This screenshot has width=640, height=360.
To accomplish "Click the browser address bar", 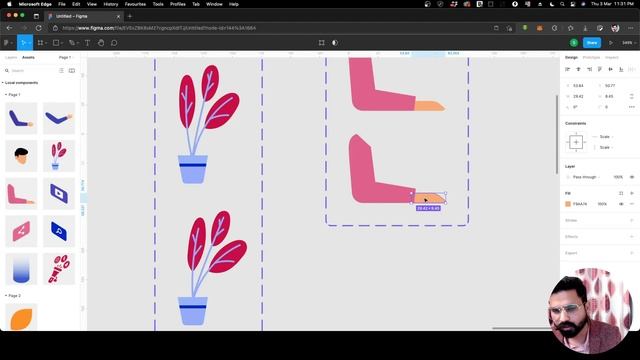I will 269,28.
